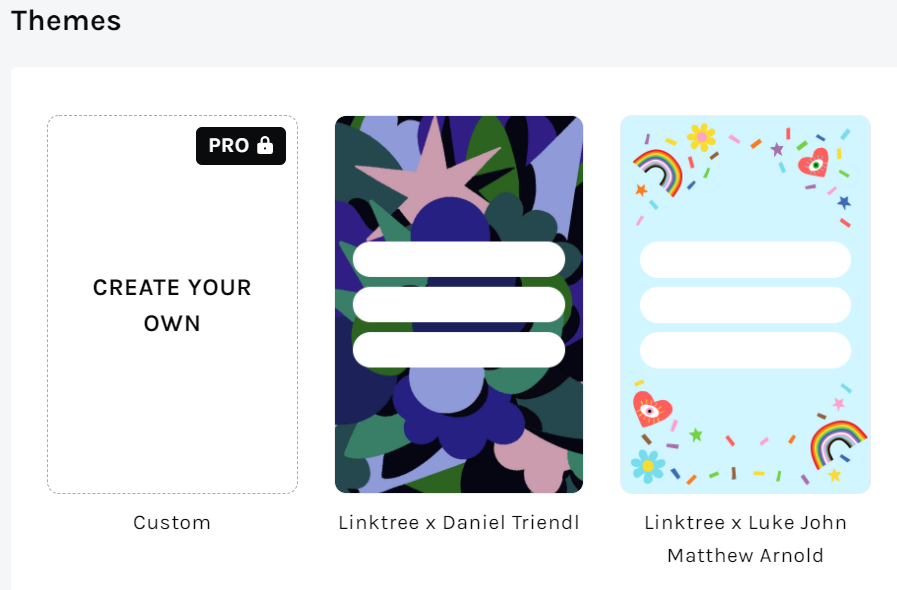Click the blue flower at bottom left of theme
This screenshot has width=897, height=590.
point(647,466)
